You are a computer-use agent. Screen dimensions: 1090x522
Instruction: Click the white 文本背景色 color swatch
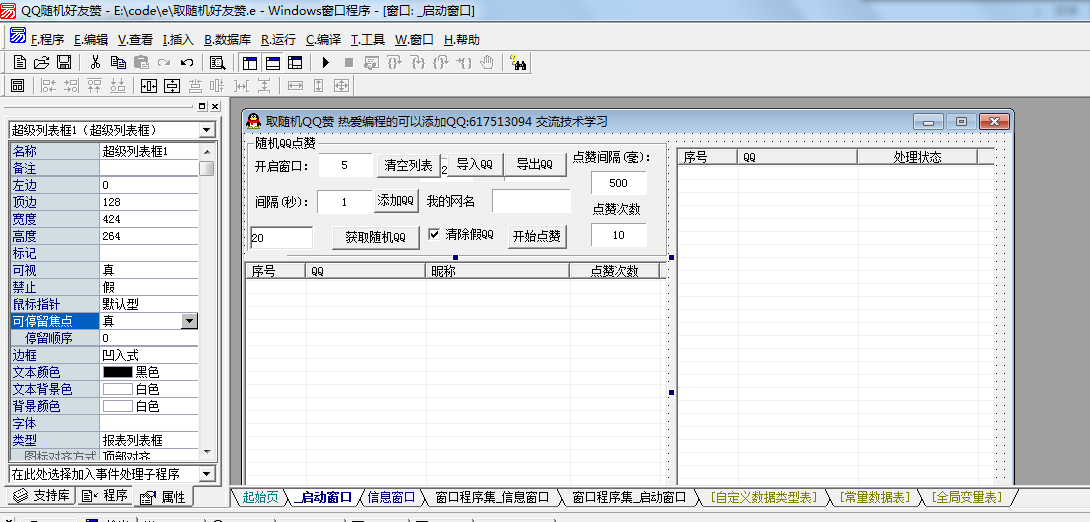[x=117, y=389]
